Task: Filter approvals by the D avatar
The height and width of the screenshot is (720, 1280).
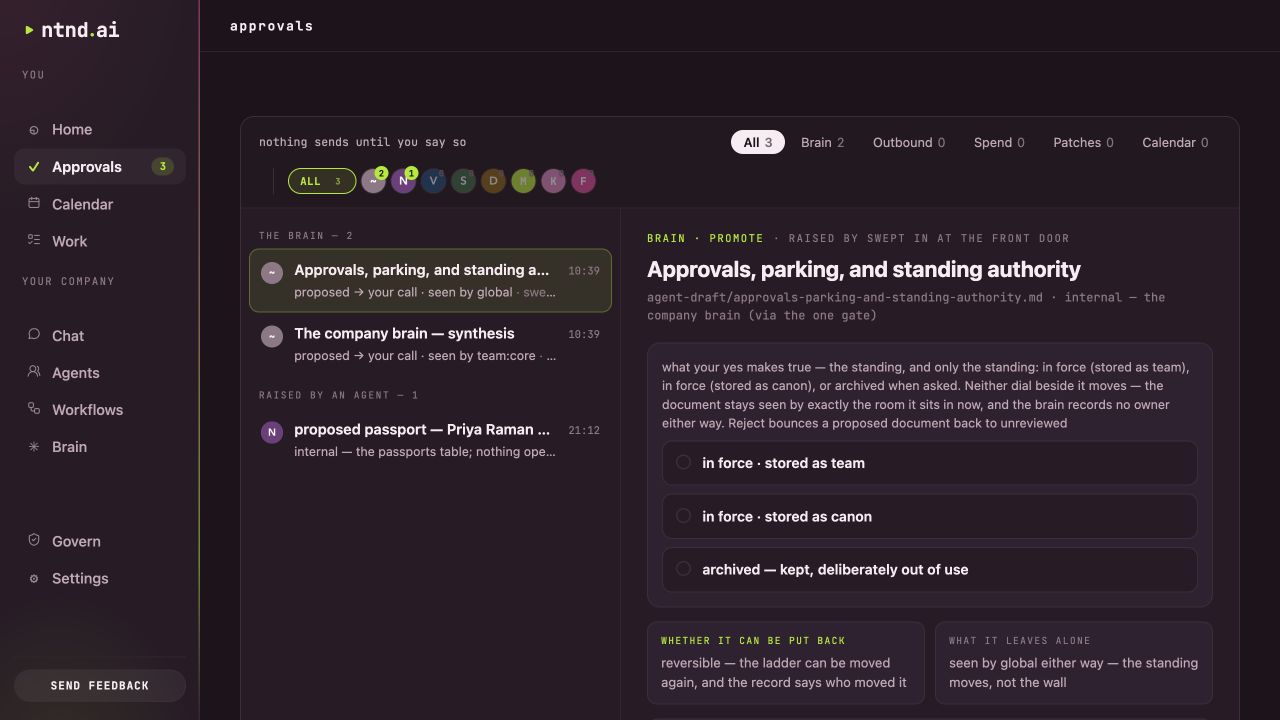Action: (493, 181)
